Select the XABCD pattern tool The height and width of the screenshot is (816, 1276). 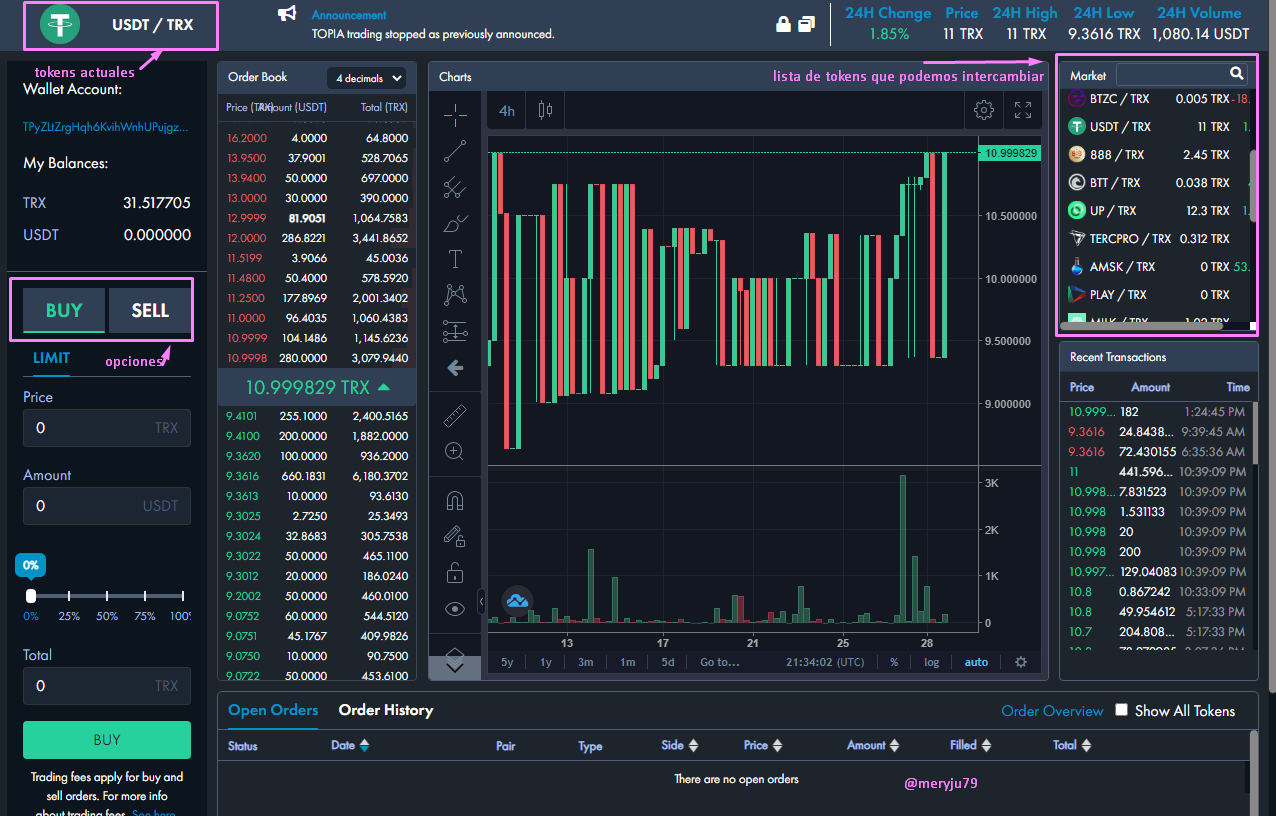pos(455,295)
